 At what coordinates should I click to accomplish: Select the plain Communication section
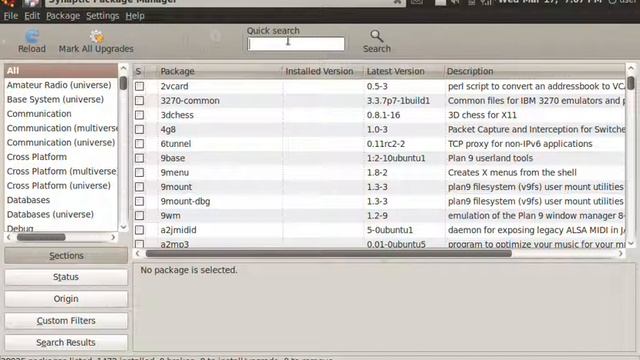point(39,113)
